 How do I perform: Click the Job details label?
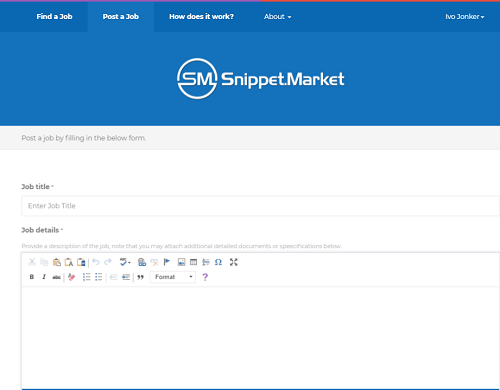40,230
